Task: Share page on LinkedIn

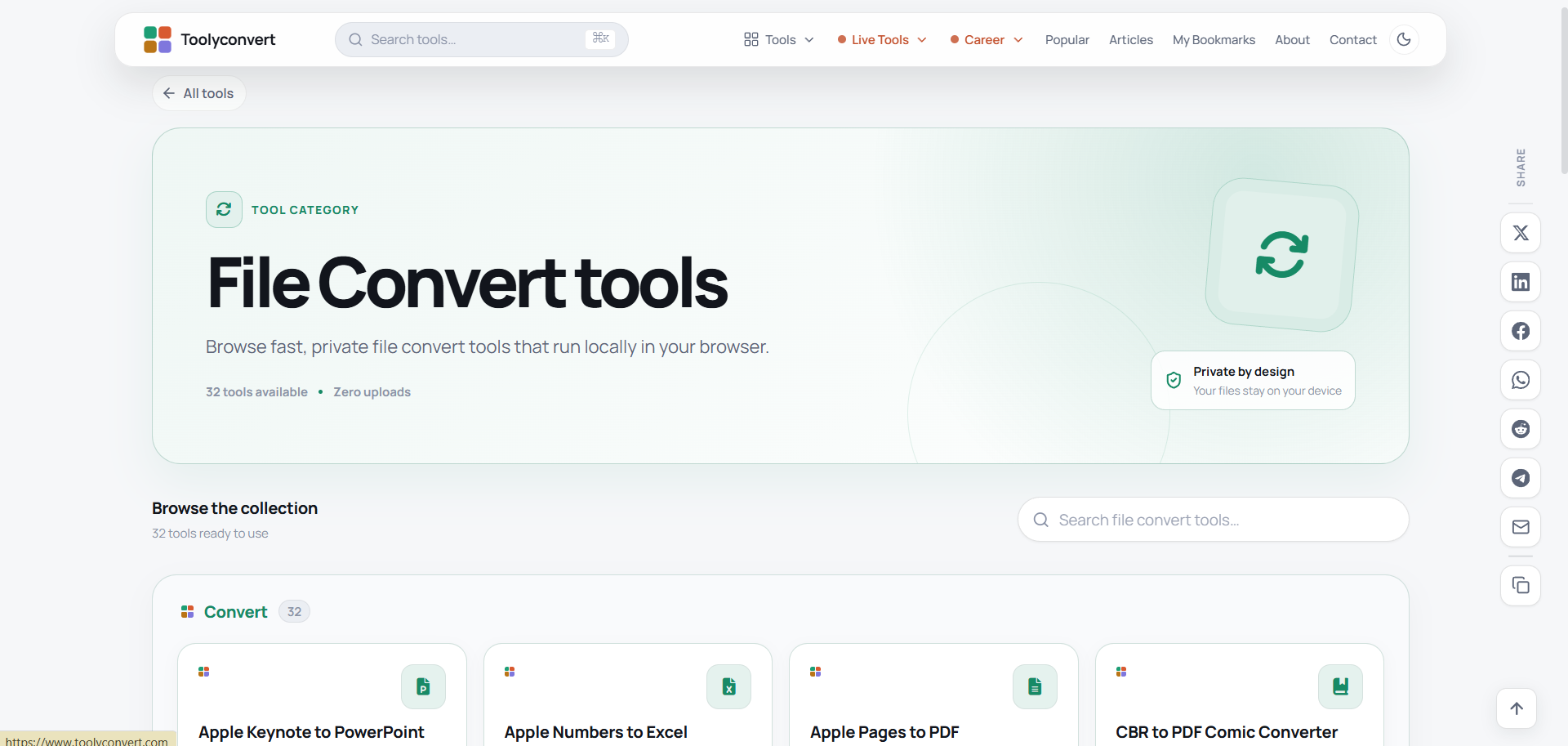Action: point(1521,282)
